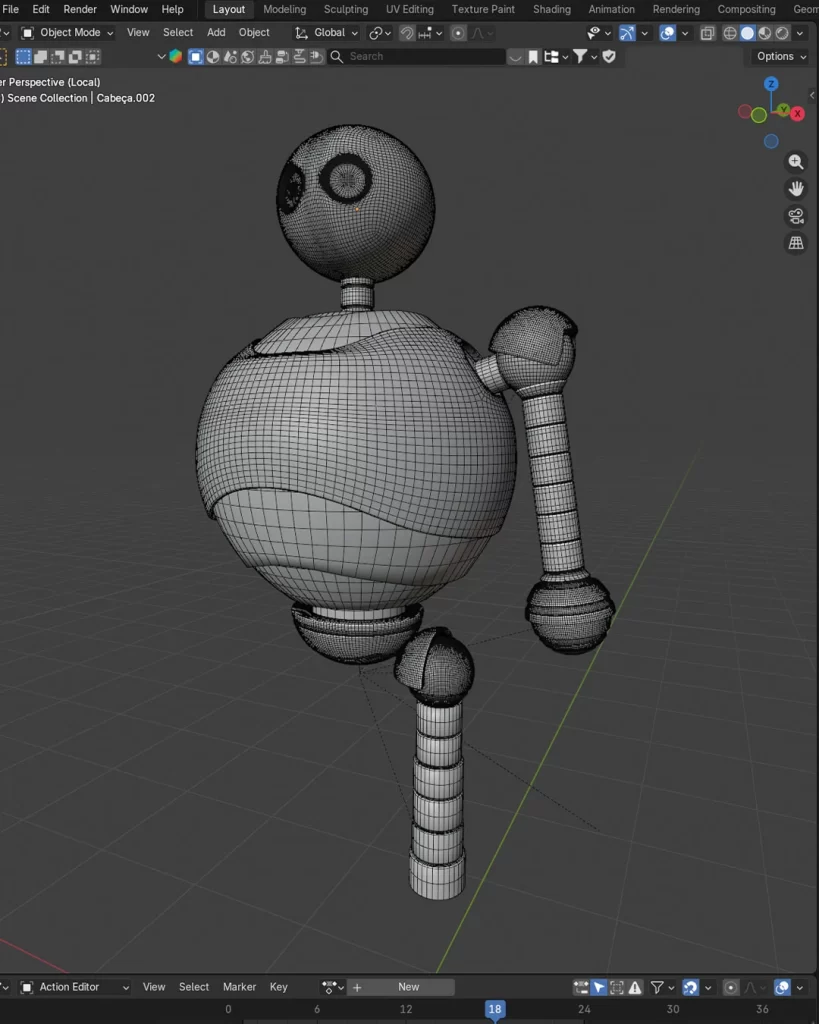The image size is (819, 1024).
Task: Toggle viewport overlays button
Action: [x=667, y=33]
